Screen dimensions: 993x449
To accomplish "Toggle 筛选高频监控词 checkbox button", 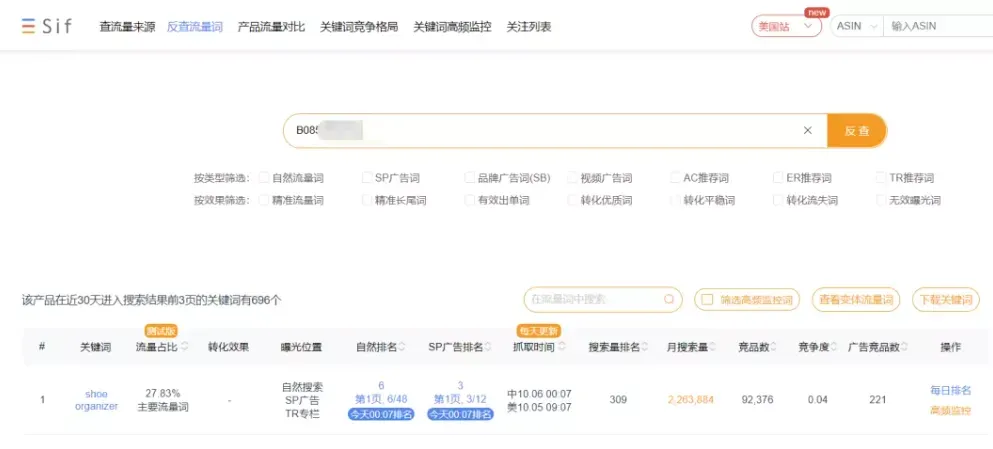I will 747,300.
